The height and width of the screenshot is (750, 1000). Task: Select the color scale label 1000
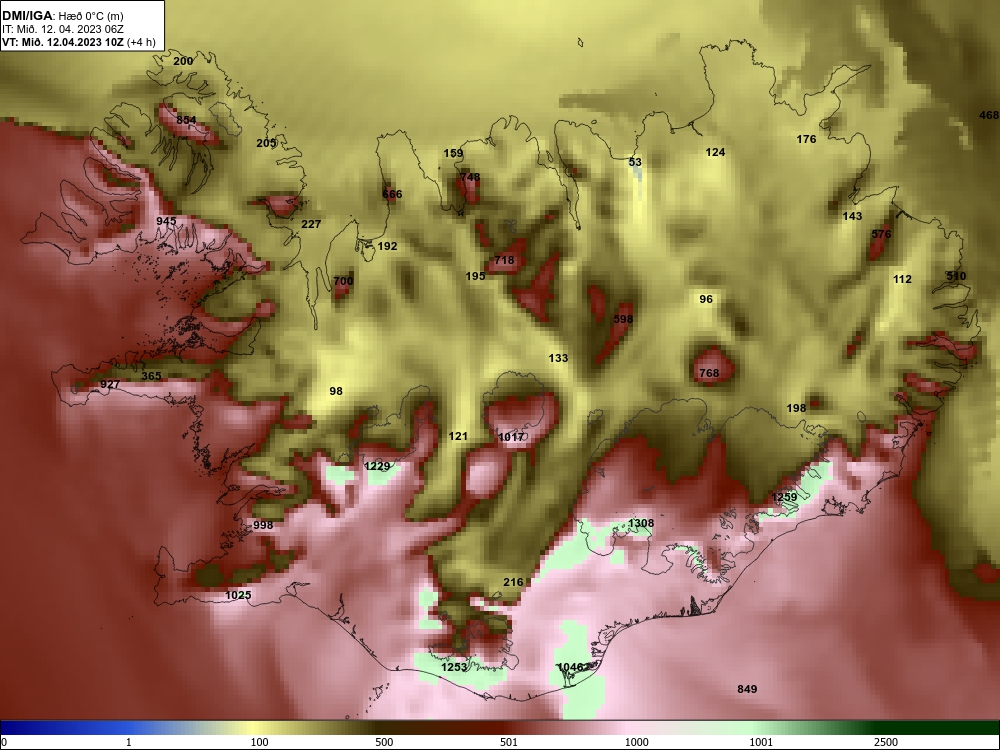click(636, 742)
